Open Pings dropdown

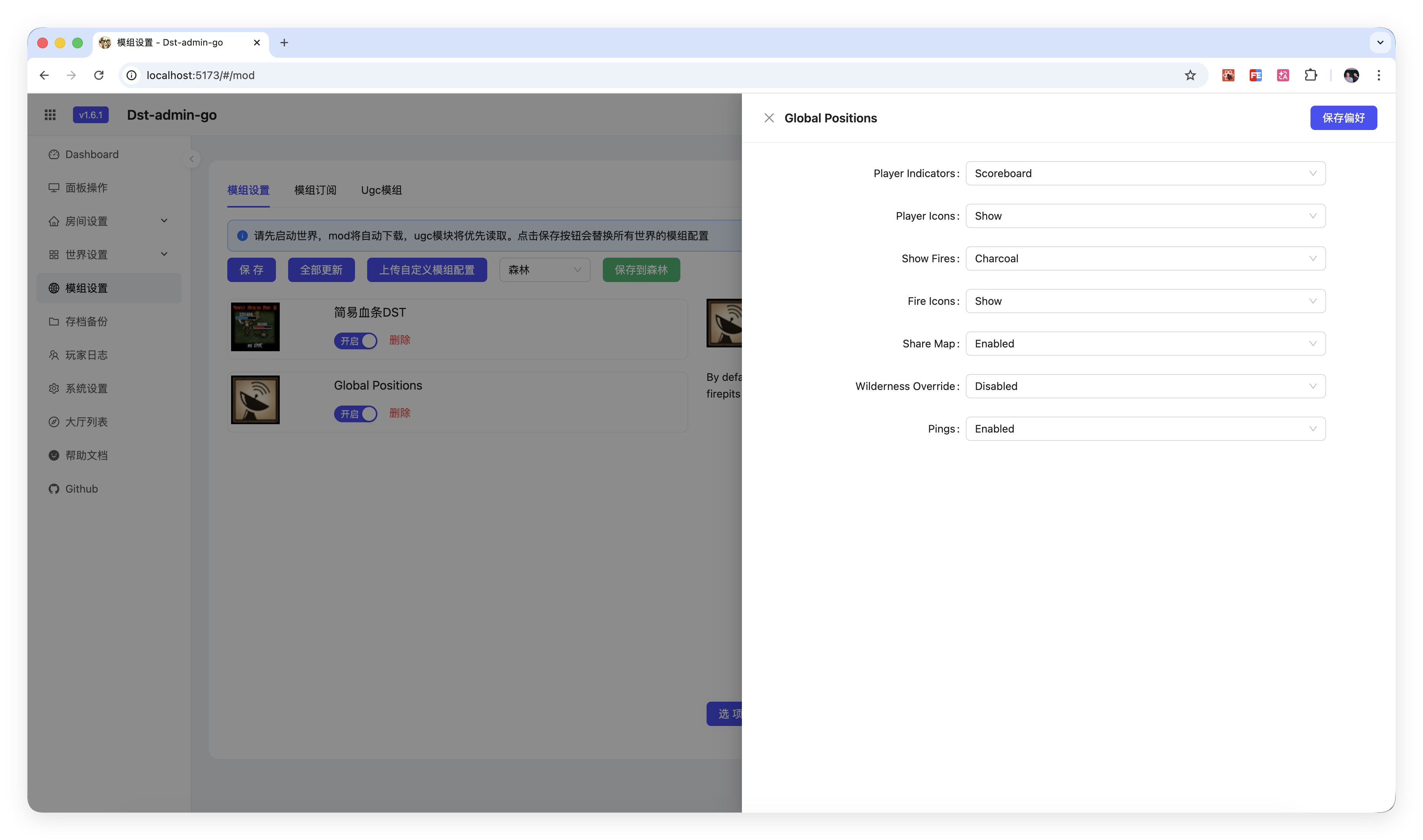[1145, 428]
